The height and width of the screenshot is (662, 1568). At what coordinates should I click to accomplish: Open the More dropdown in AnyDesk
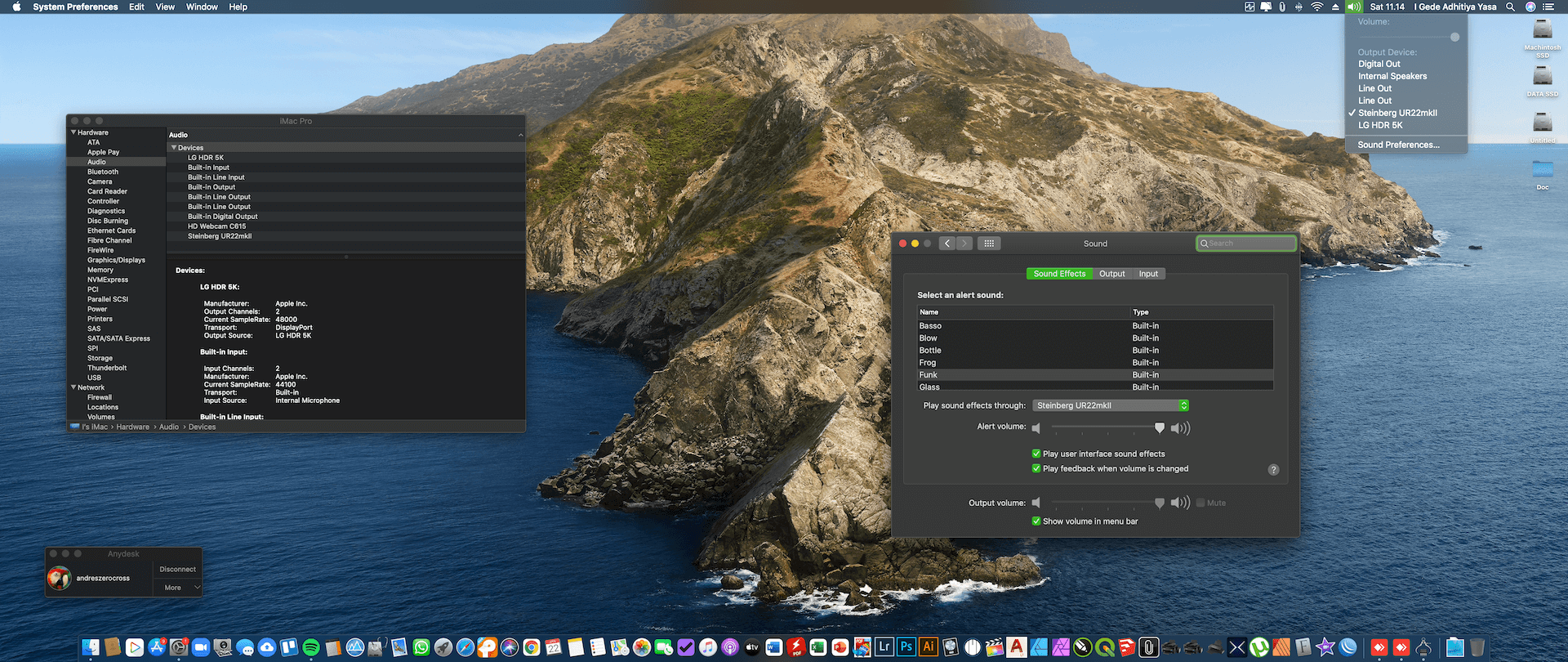pyautogui.click(x=177, y=588)
